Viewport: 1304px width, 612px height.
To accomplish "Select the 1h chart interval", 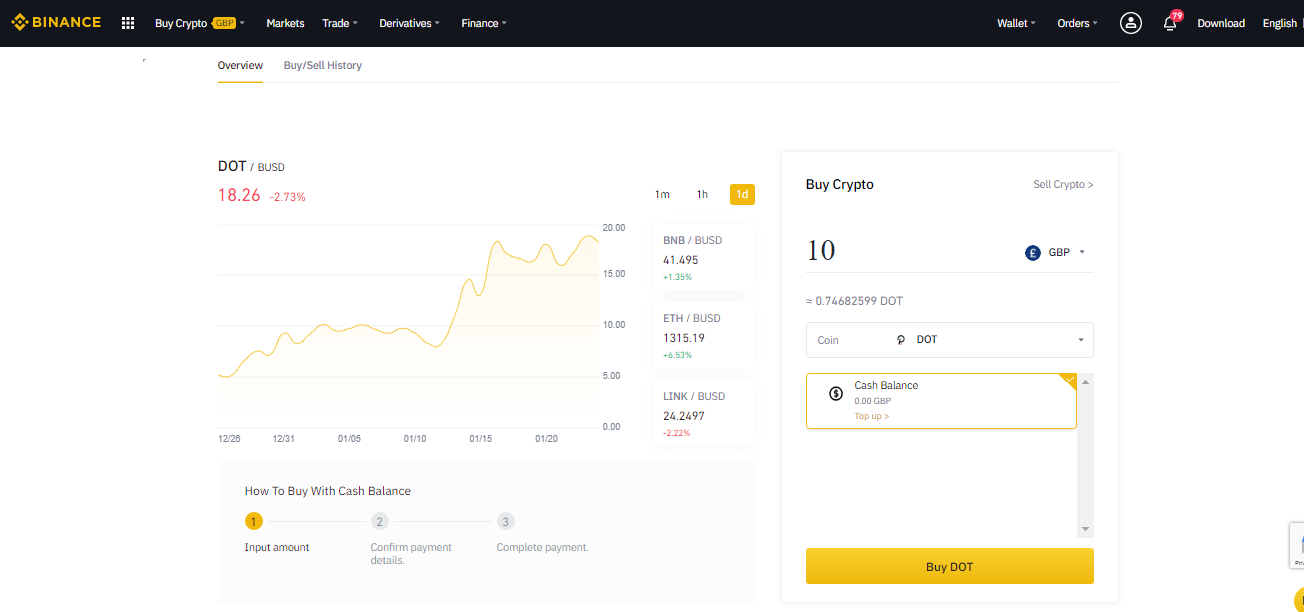I will tap(702, 194).
